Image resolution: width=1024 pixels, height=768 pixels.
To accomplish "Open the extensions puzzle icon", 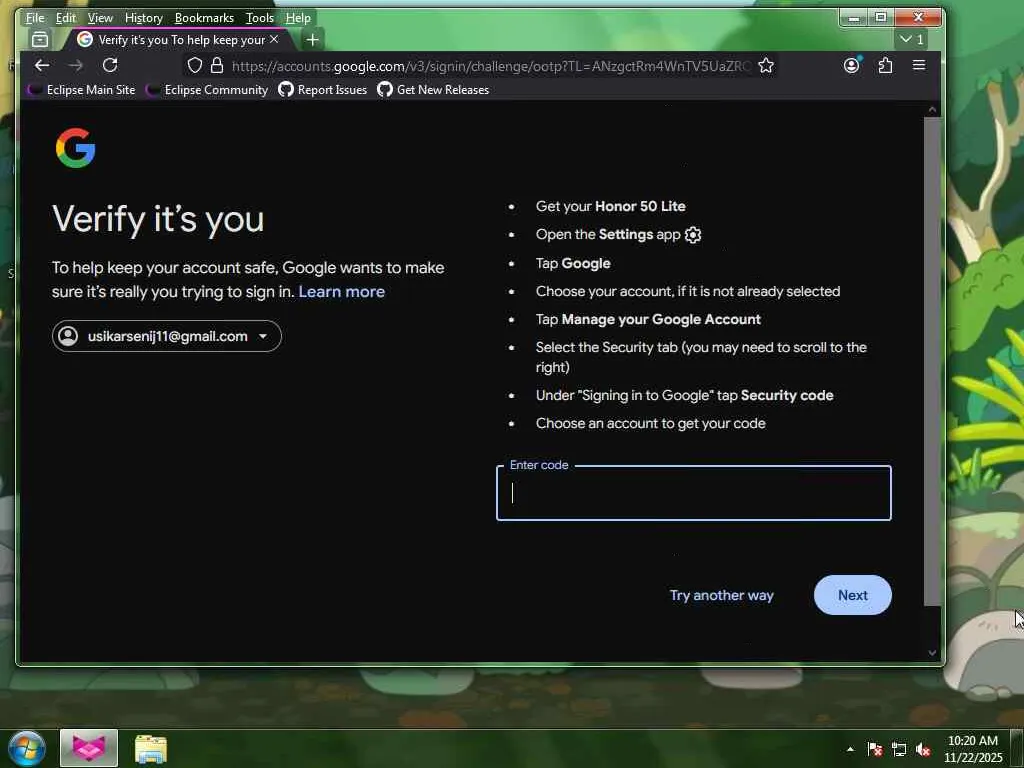I will coord(885,65).
